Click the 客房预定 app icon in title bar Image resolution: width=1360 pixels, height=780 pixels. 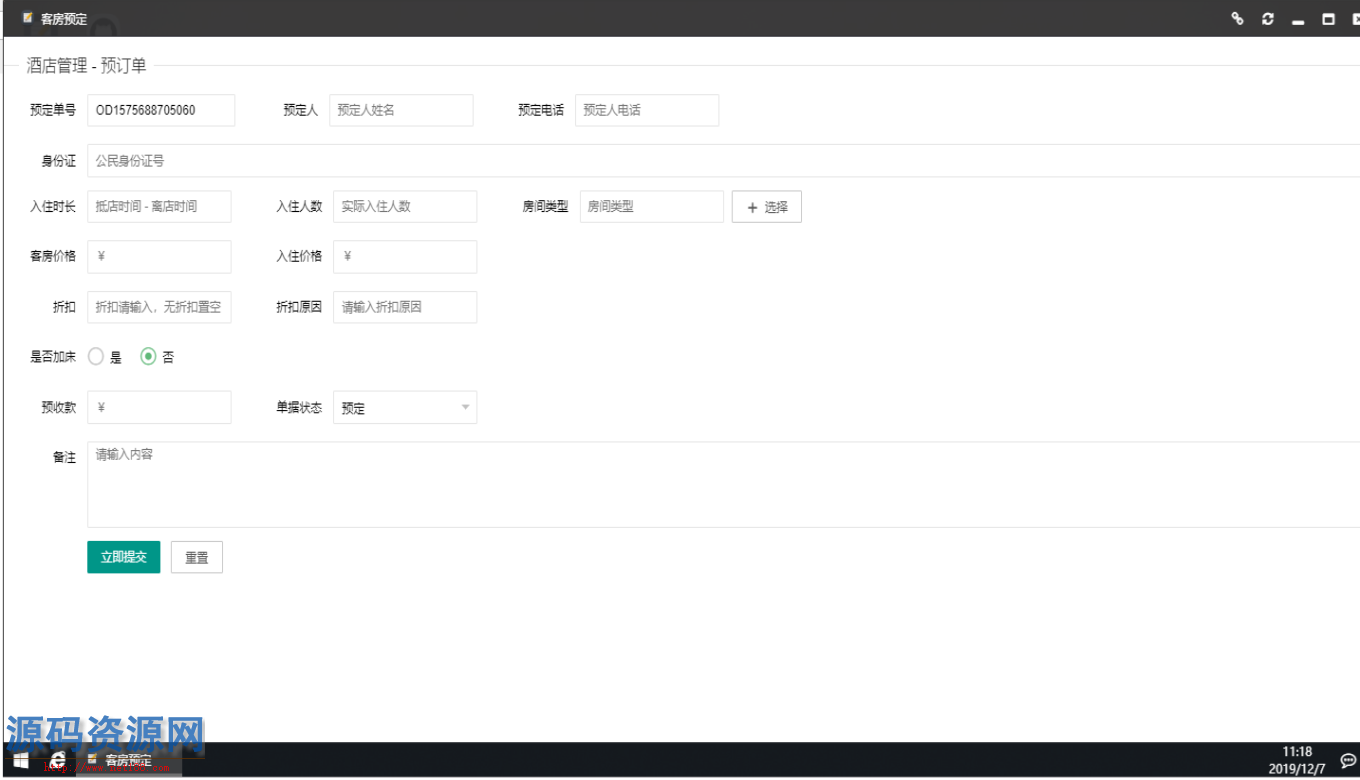28,18
